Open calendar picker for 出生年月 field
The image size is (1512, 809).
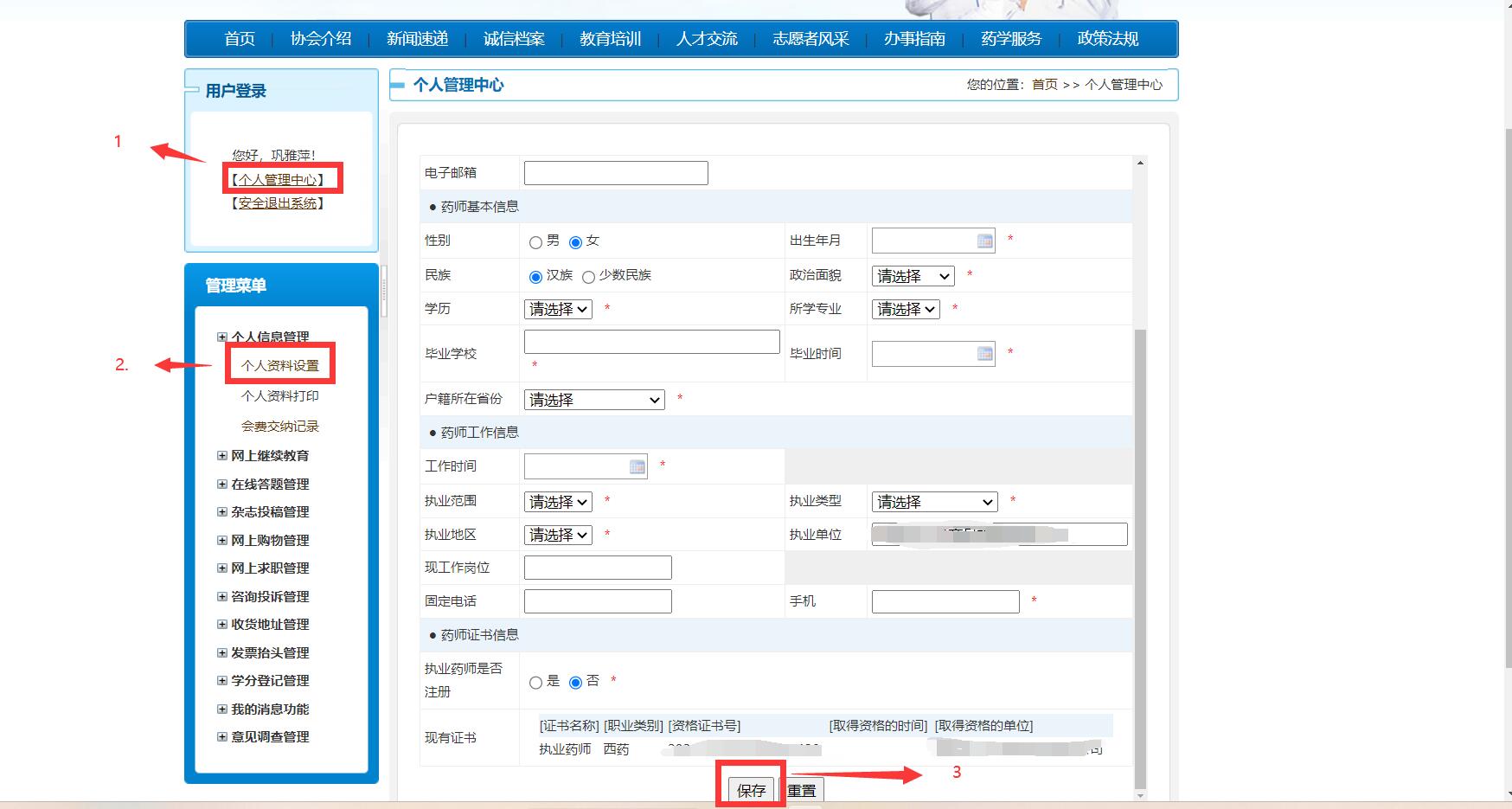tap(984, 241)
